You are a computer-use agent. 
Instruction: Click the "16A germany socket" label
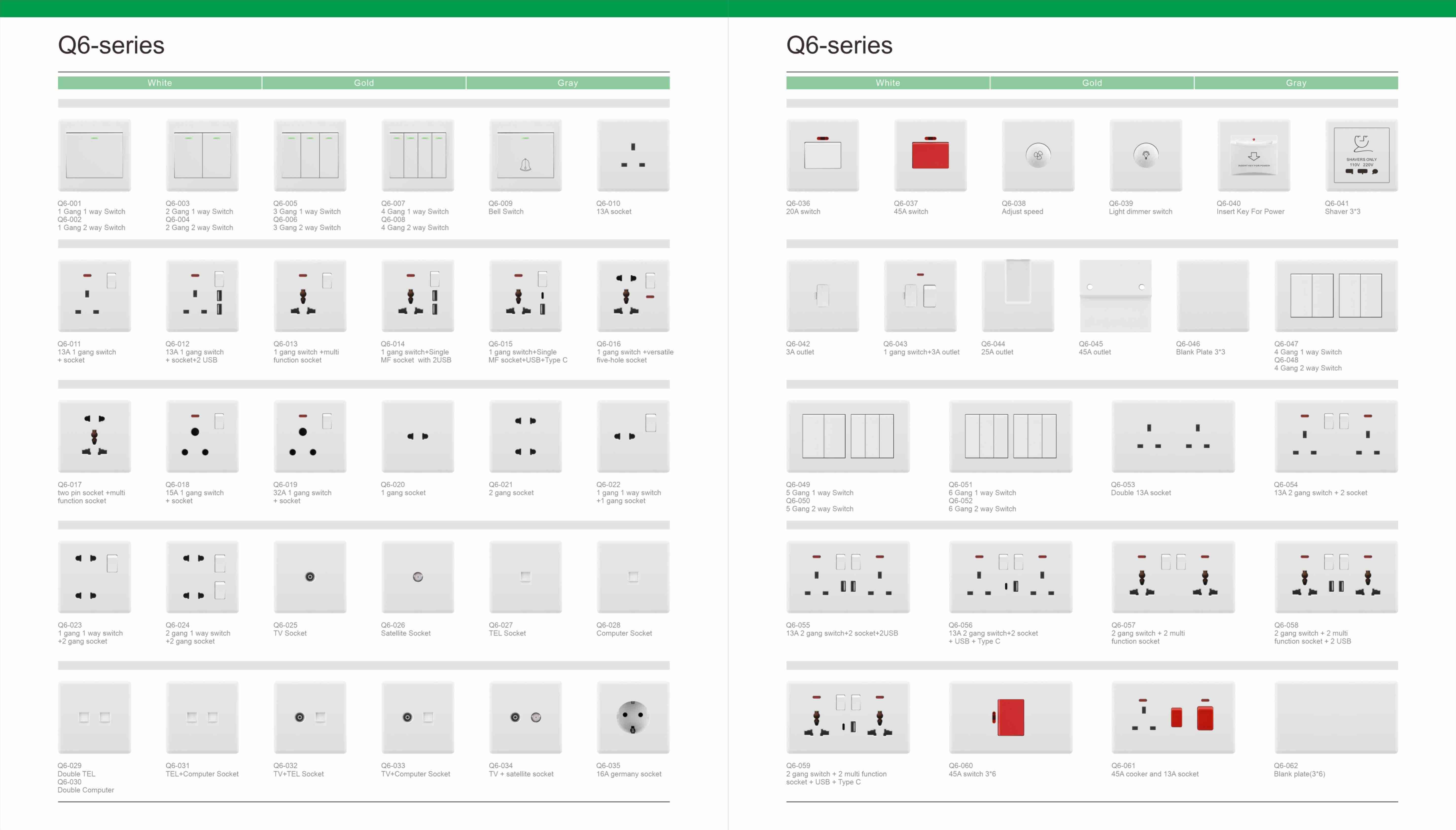click(629, 774)
